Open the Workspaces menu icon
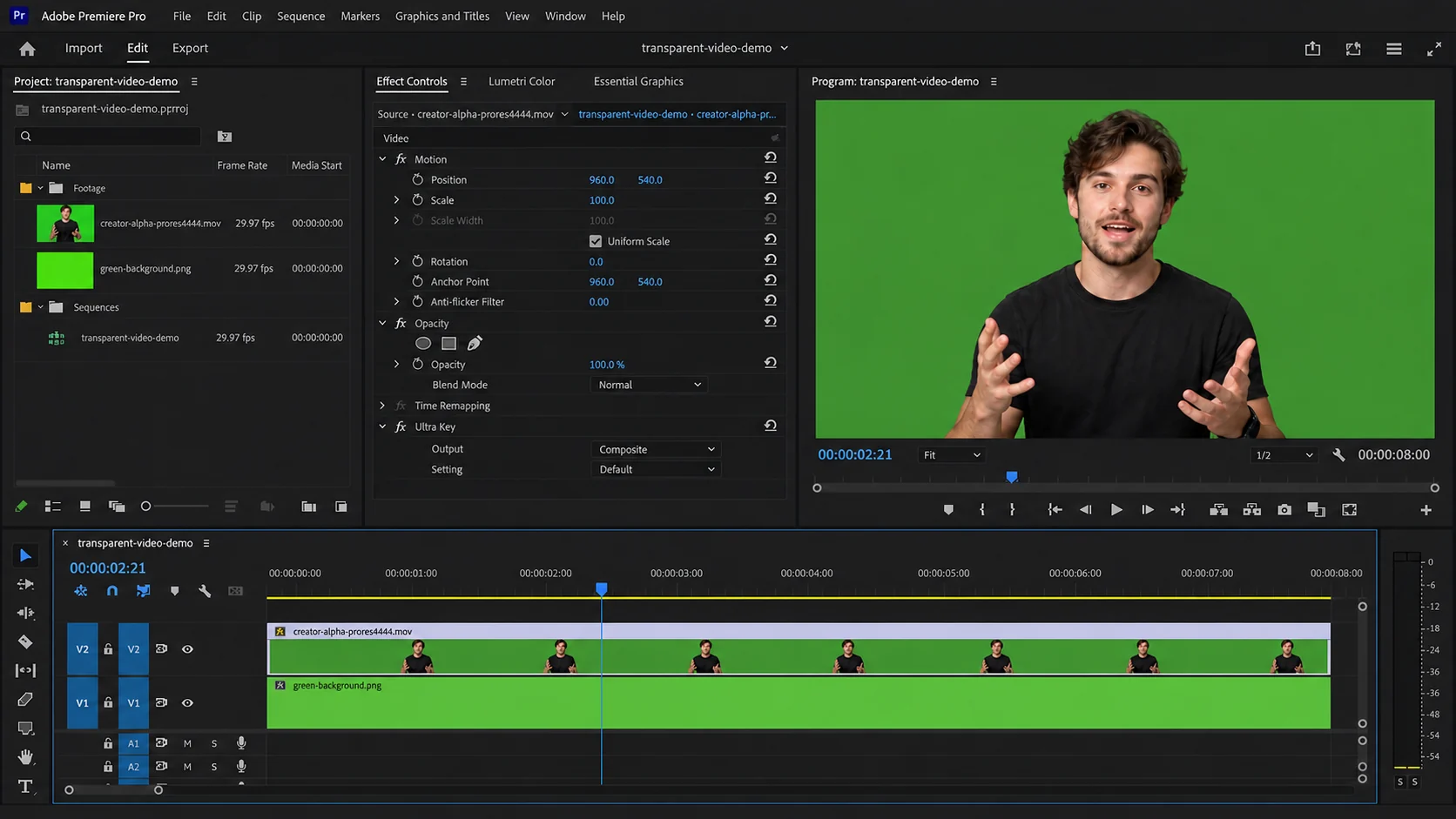 tap(1394, 49)
